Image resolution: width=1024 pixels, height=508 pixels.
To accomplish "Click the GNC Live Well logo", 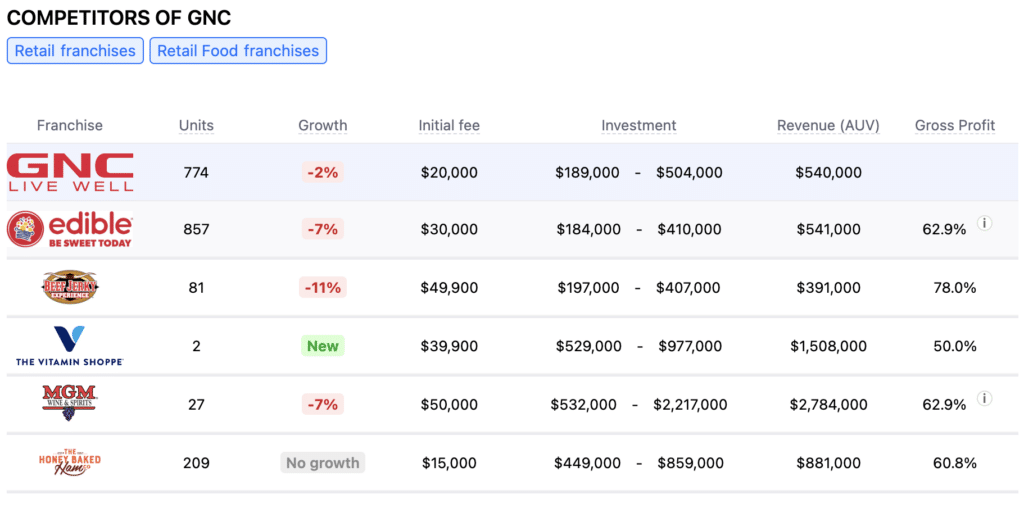I will [70, 172].
